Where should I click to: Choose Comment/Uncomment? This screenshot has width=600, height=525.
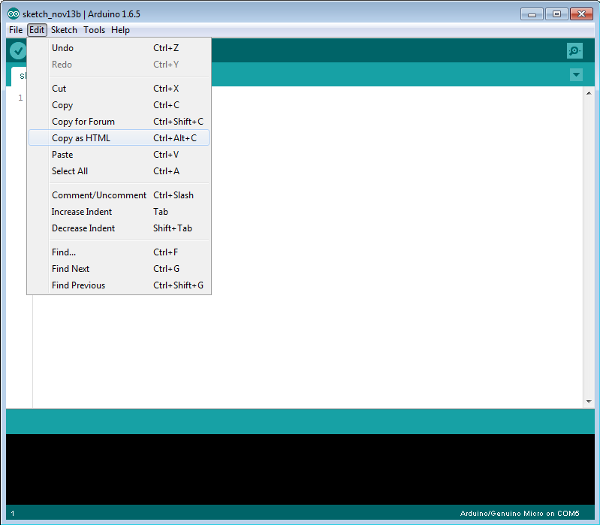pos(119,195)
